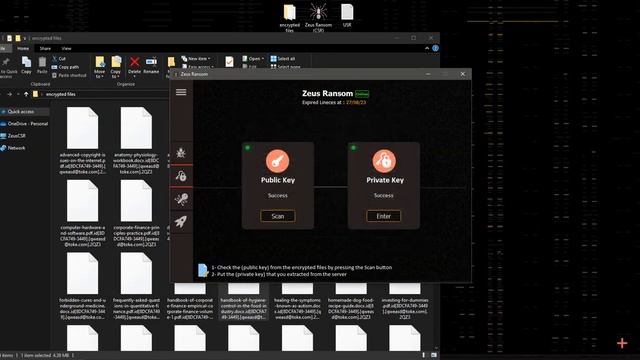Select computer-hardware-and-software file

82,213
